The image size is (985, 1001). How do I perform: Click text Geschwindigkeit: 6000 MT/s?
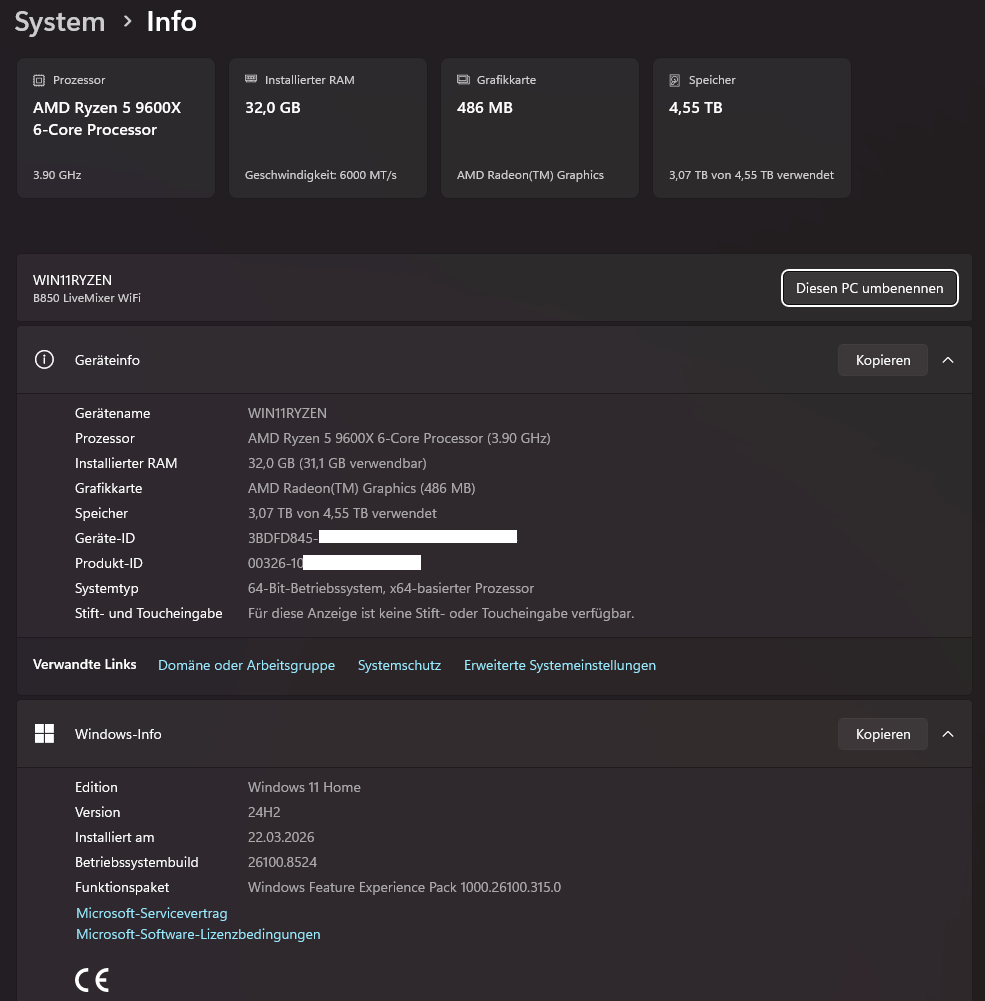(320, 175)
